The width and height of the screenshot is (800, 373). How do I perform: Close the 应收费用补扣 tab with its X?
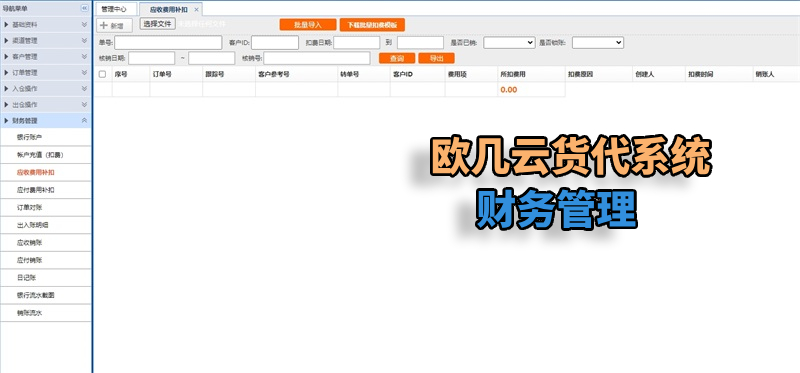pyautogui.click(x=196, y=10)
